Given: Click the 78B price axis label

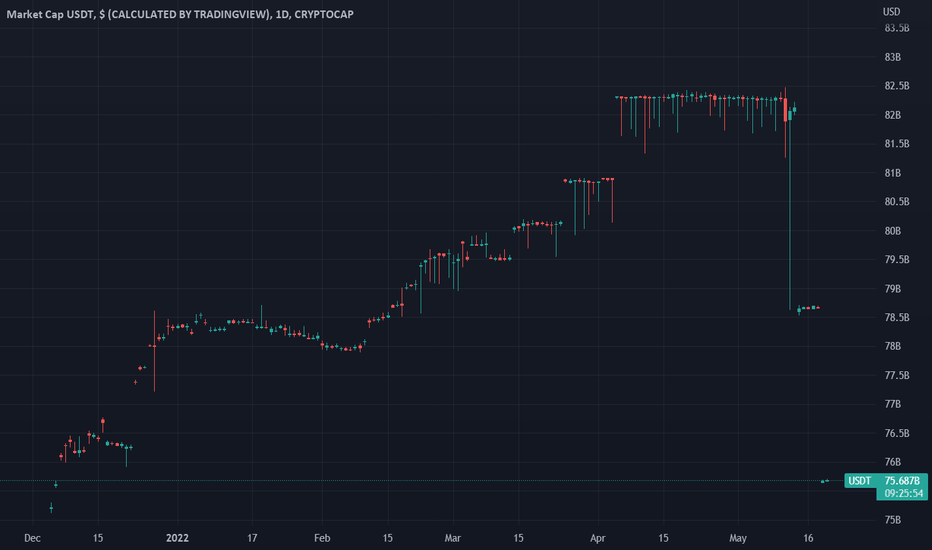Looking at the screenshot, I should click(892, 346).
